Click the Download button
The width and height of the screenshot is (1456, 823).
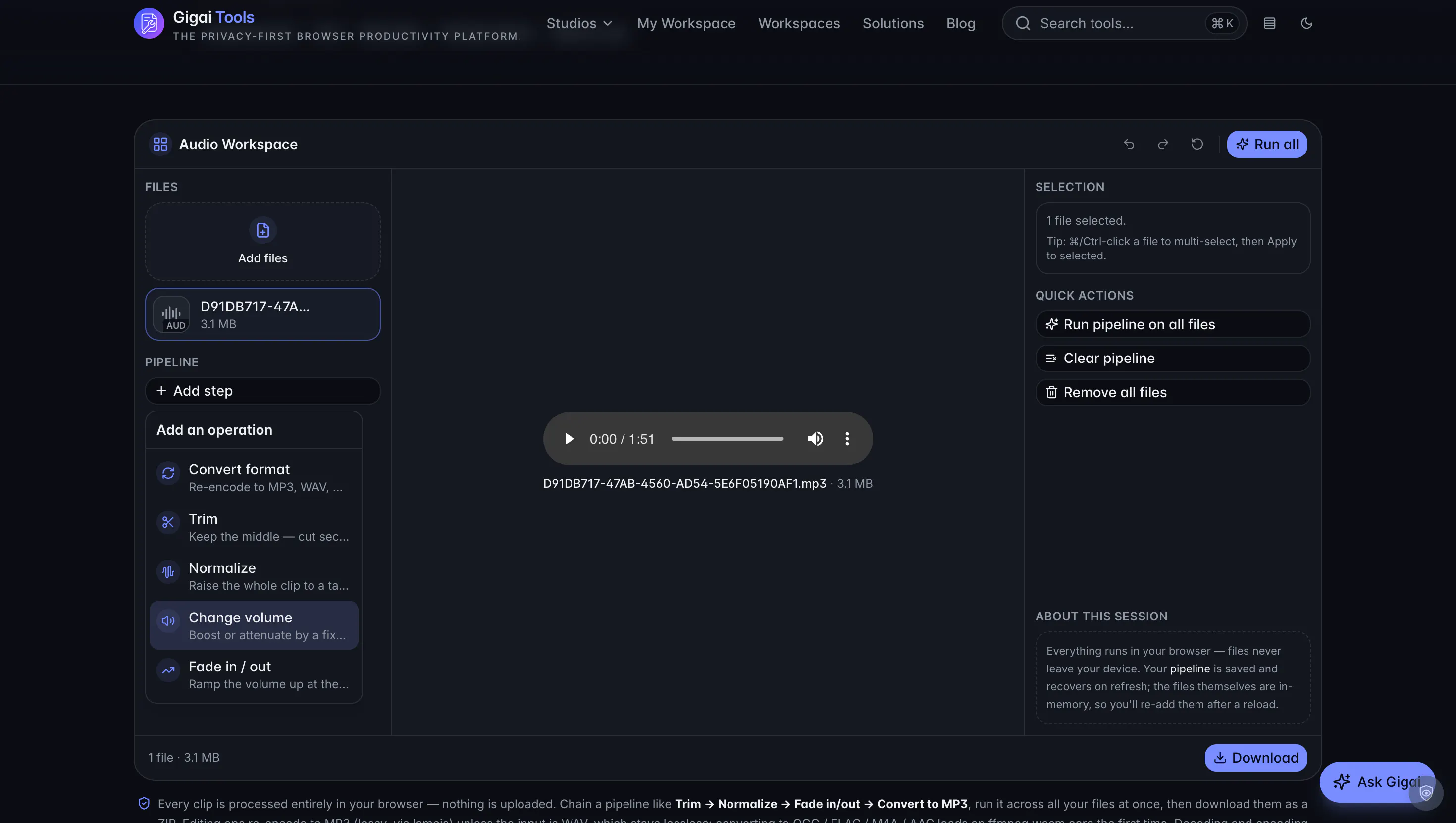[x=1256, y=758]
